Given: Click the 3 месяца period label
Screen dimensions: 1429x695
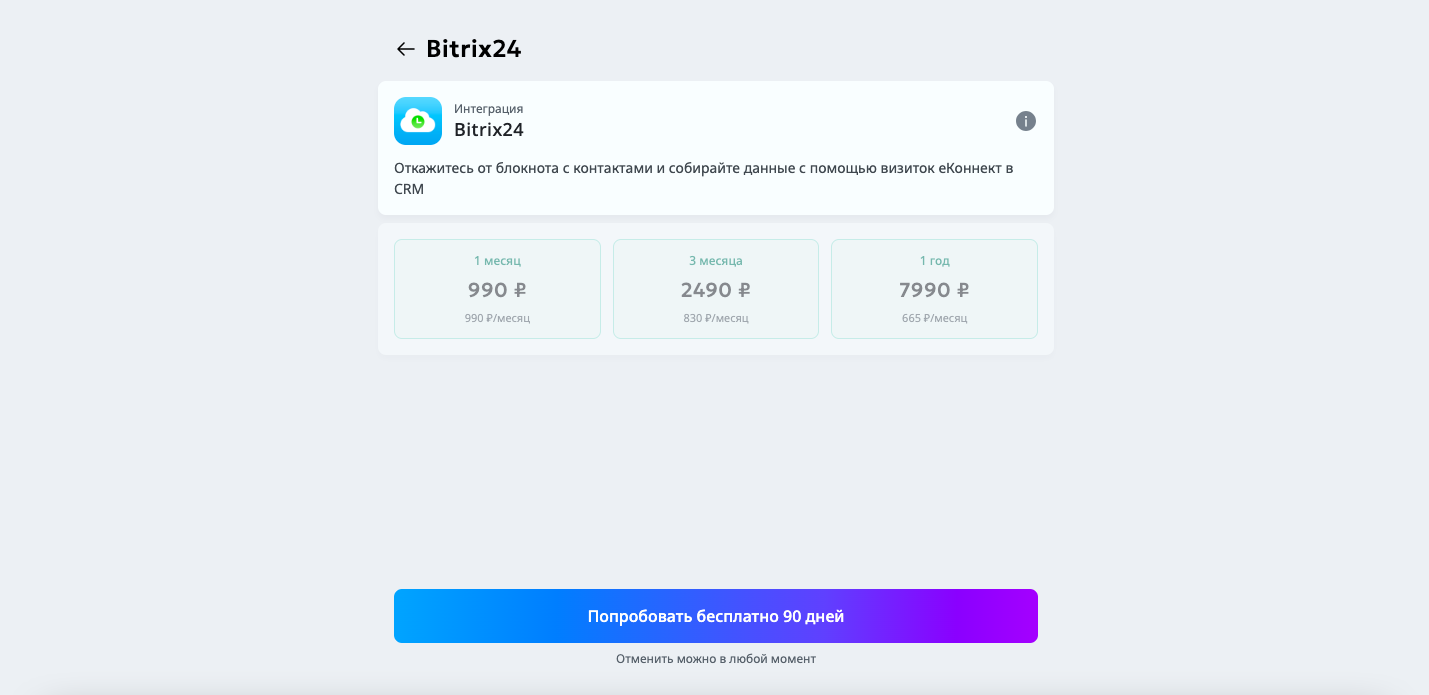Looking at the screenshot, I should click(x=716, y=260).
